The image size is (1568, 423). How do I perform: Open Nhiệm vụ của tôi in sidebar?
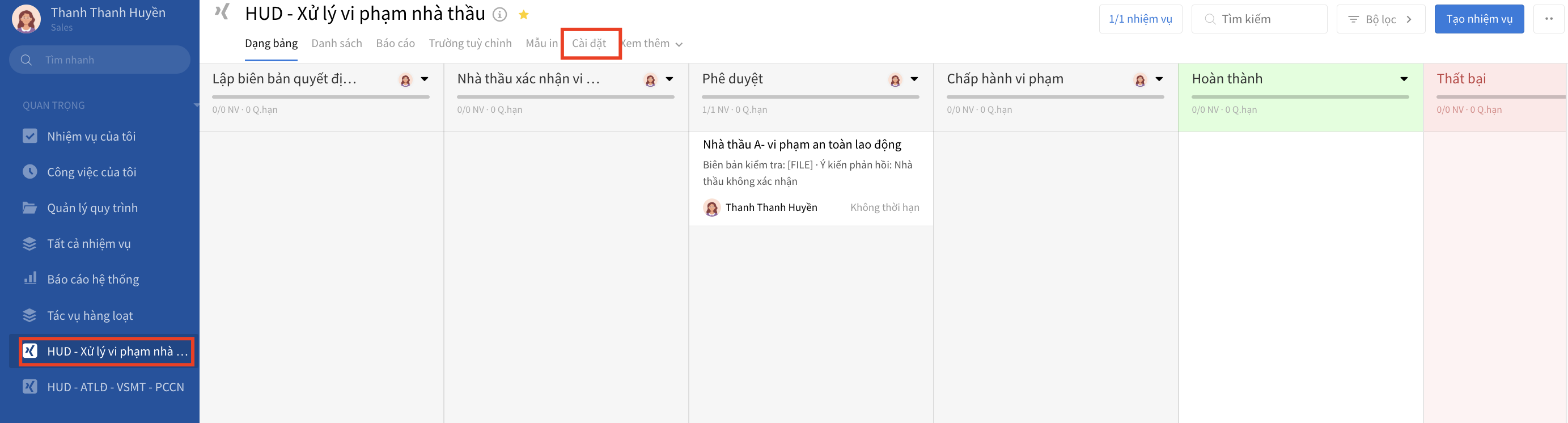click(x=91, y=136)
